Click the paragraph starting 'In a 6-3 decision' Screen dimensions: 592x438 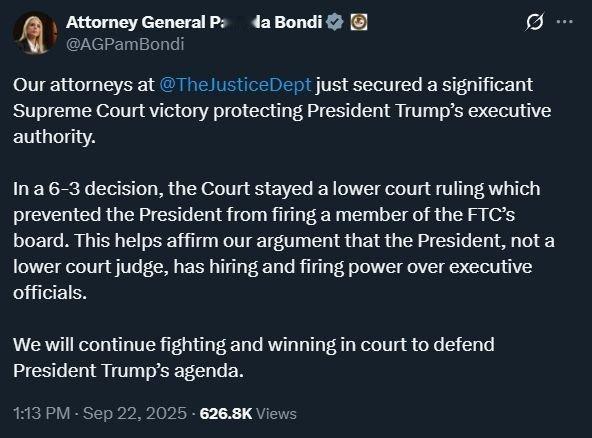point(284,241)
